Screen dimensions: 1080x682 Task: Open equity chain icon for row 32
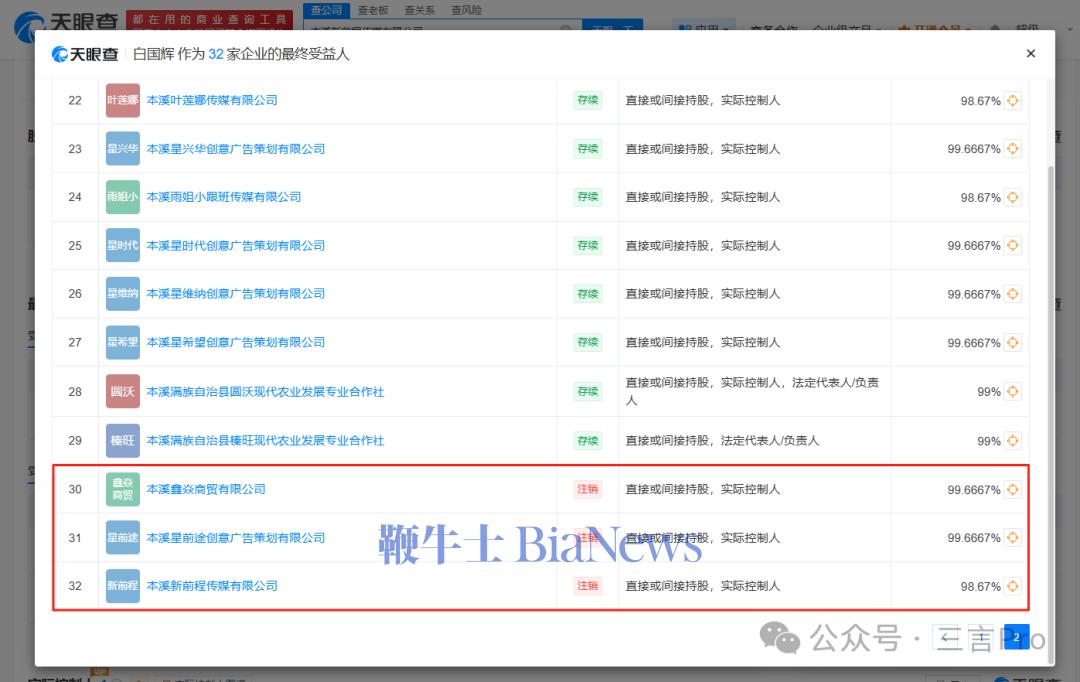pos(1012,586)
